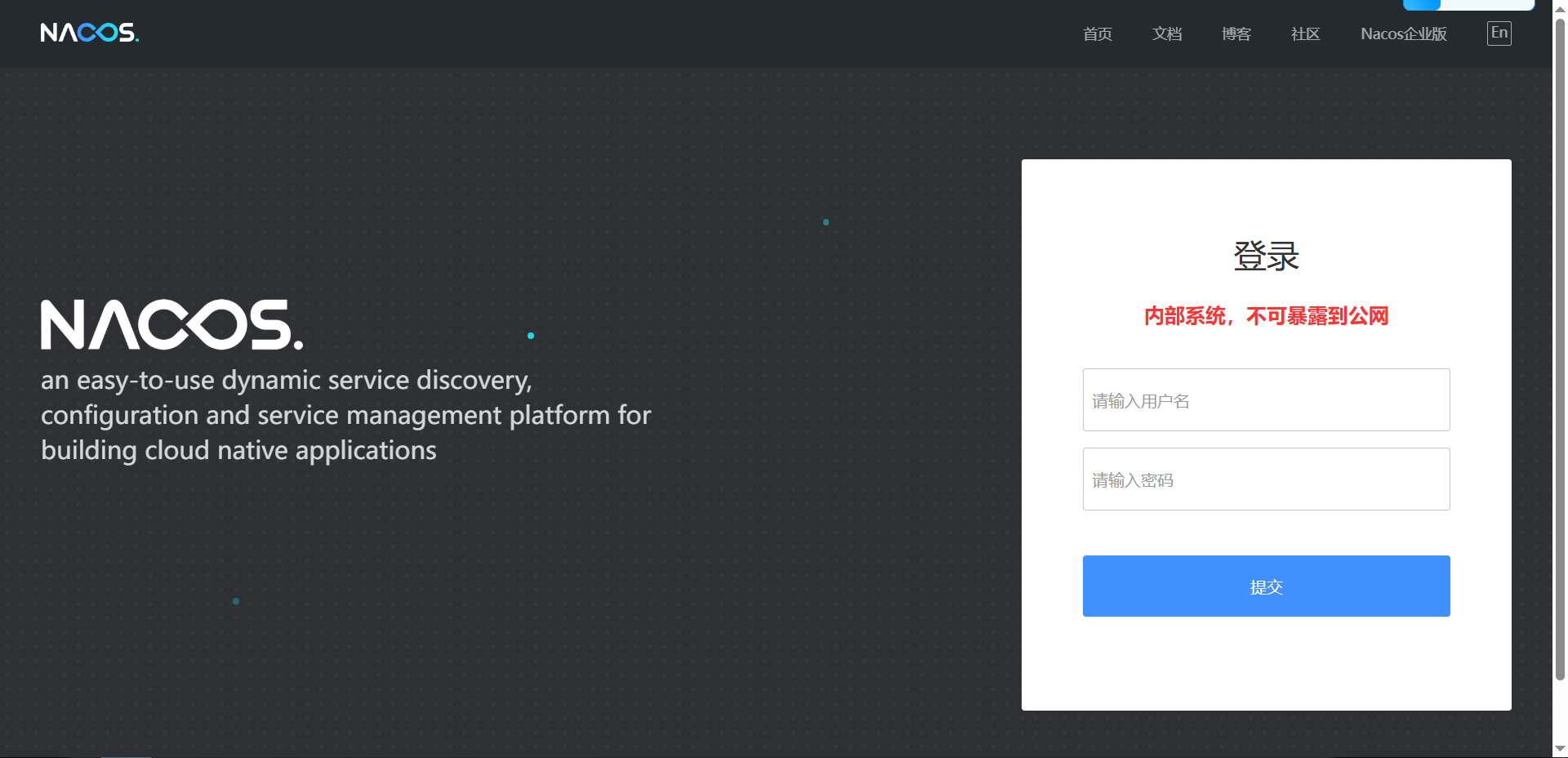1568x758 pixels.
Task: Open the 社区 nav link
Action: click(1305, 34)
